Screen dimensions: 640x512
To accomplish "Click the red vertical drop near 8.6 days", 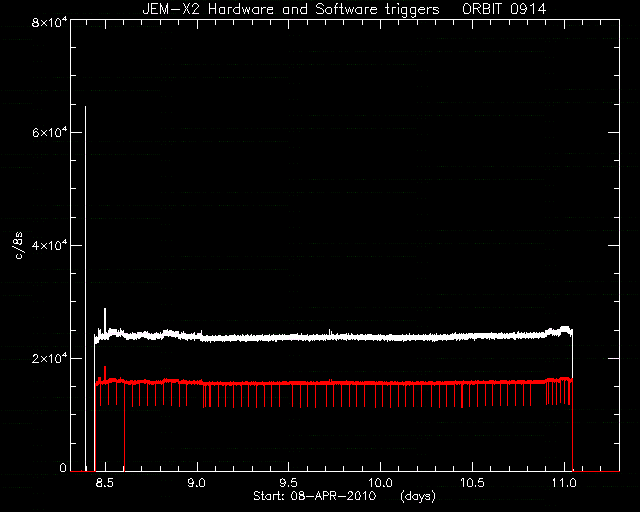I will point(124,429).
